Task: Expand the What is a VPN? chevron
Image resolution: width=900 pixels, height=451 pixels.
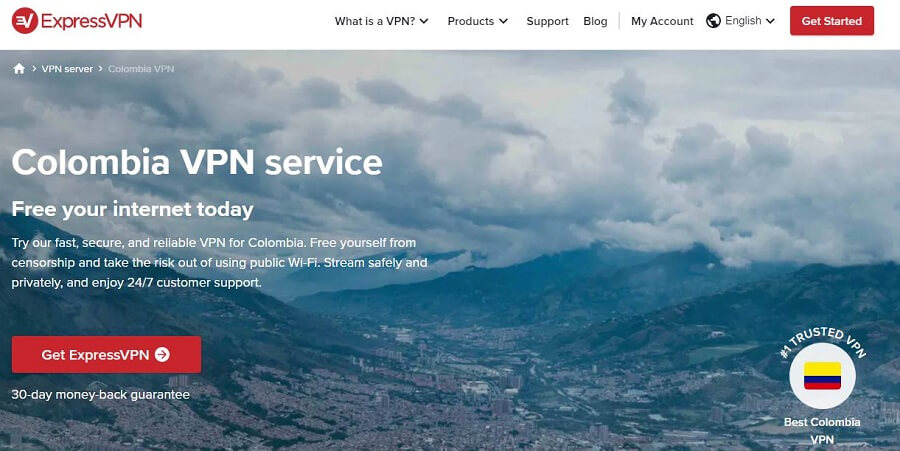Action: coord(424,21)
